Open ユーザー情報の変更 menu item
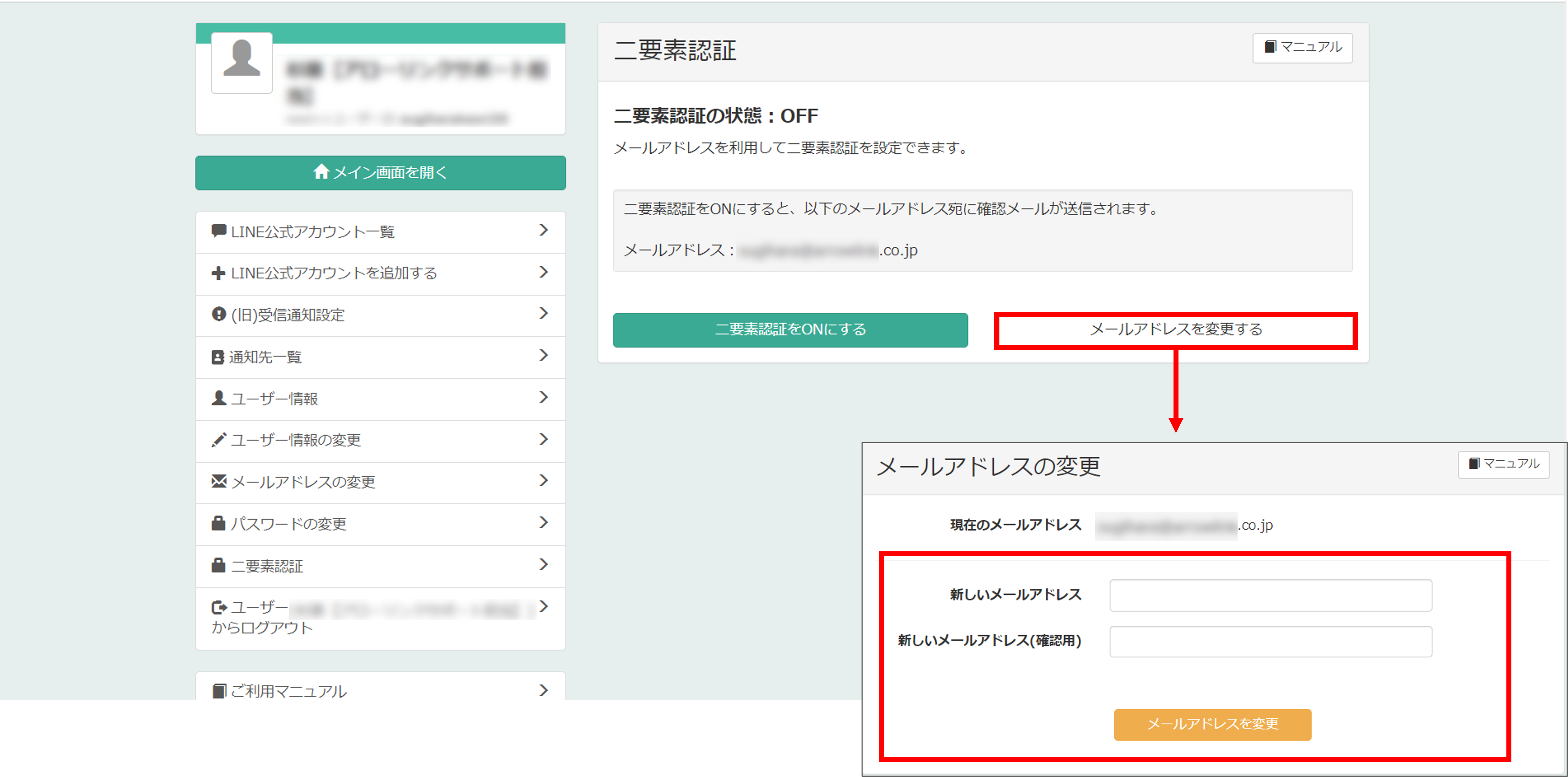The width and height of the screenshot is (1568, 777). pos(381,441)
